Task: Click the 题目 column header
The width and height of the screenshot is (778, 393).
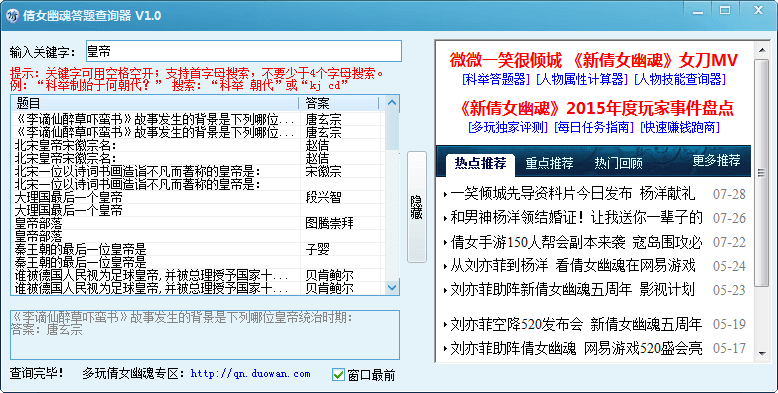Action: click(x=155, y=103)
